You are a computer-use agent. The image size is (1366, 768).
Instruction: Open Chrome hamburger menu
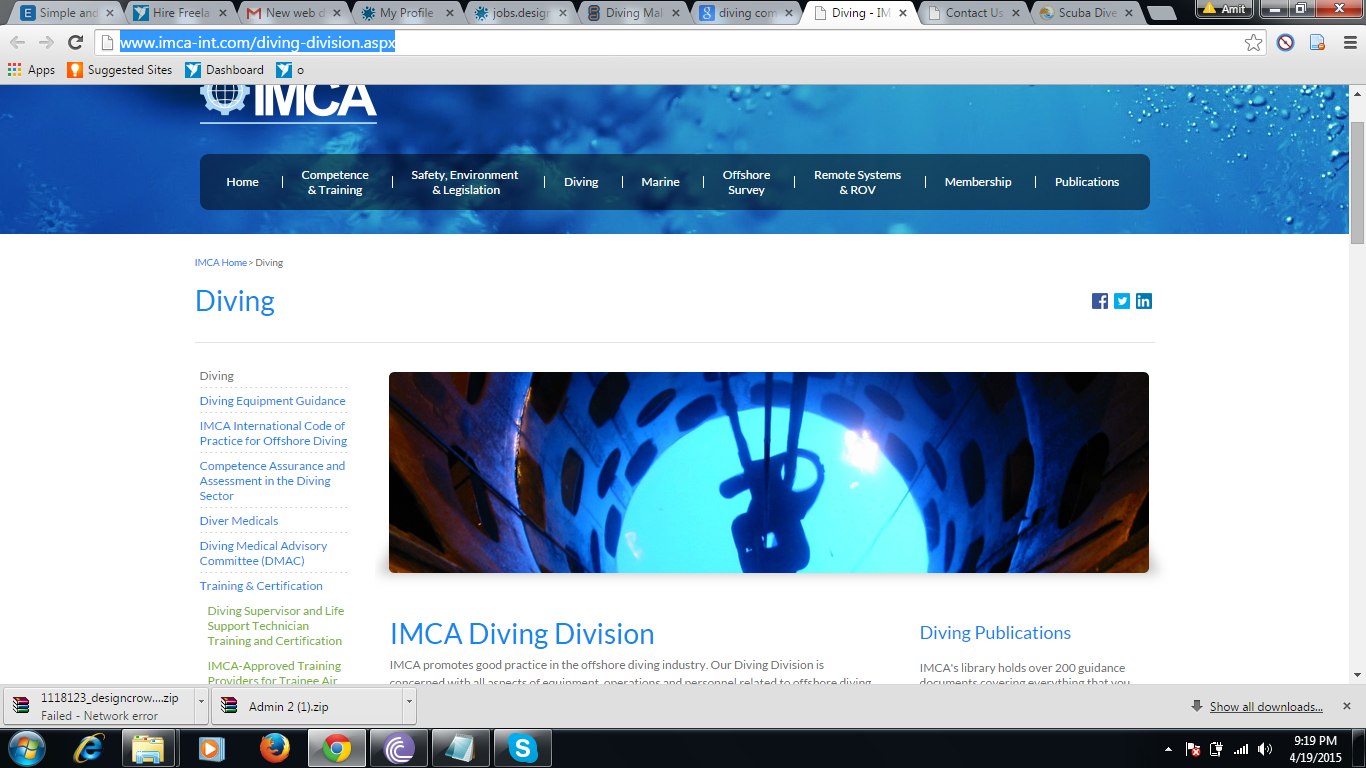(1346, 42)
